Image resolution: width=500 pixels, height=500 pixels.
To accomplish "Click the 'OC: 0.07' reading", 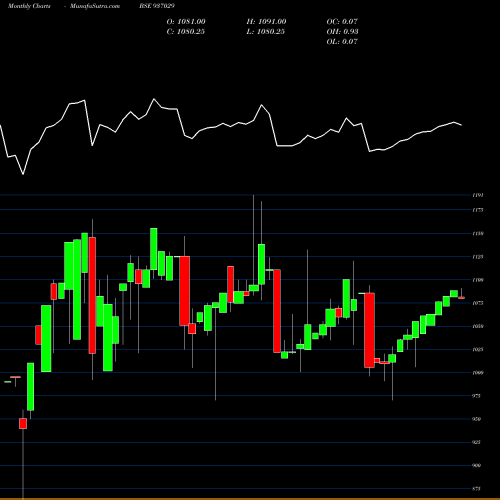I will click(342, 22).
